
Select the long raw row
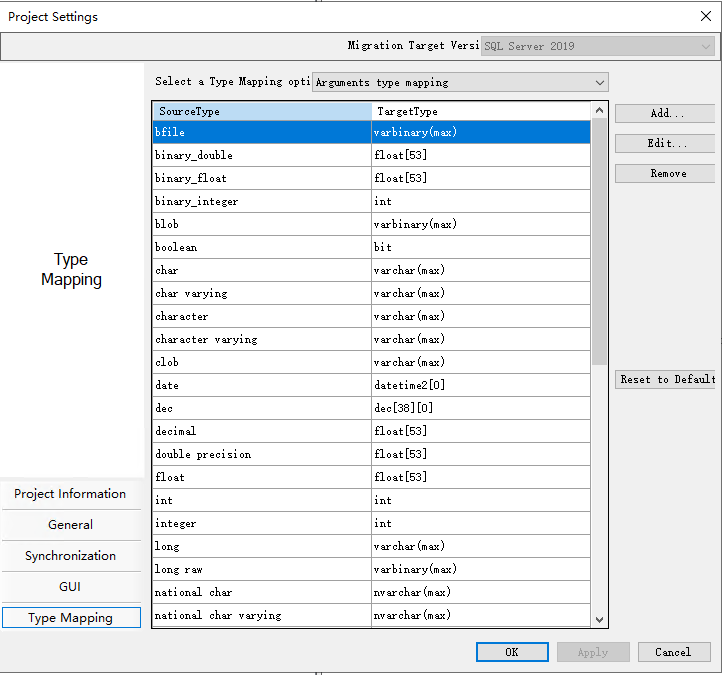pos(371,569)
